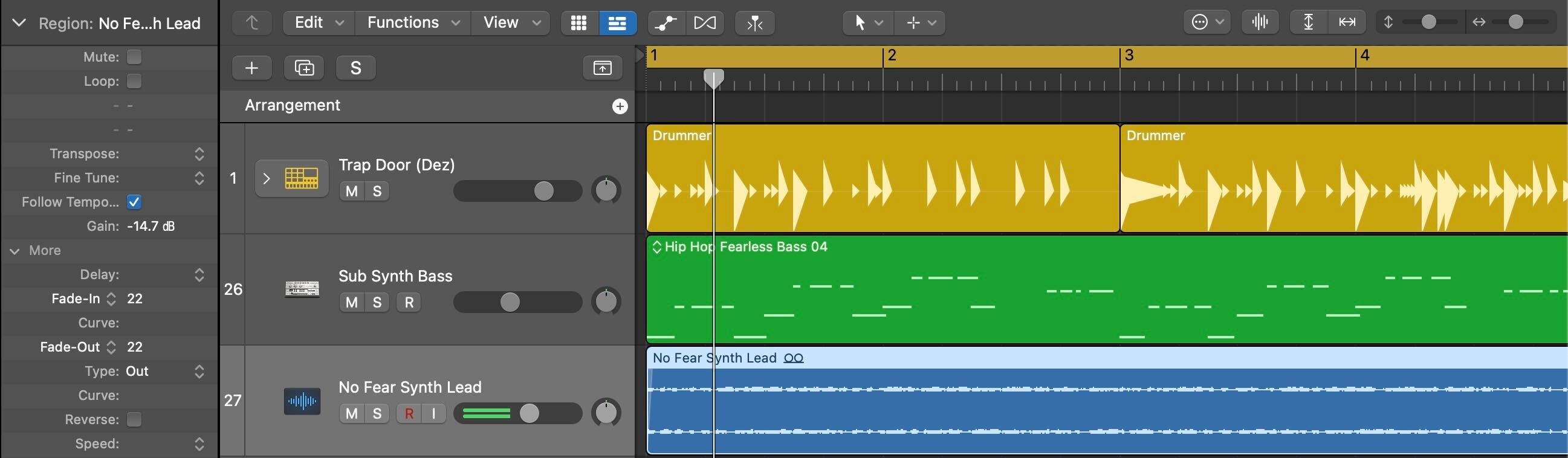Image resolution: width=1568 pixels, height=458 pixels.
Task: Open the Edit menu
Action: [319, 23]
